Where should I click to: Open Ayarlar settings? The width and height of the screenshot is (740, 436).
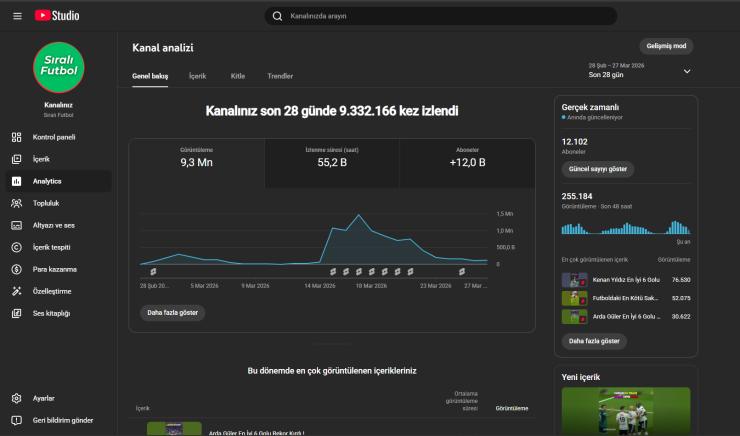pos(43,398)
